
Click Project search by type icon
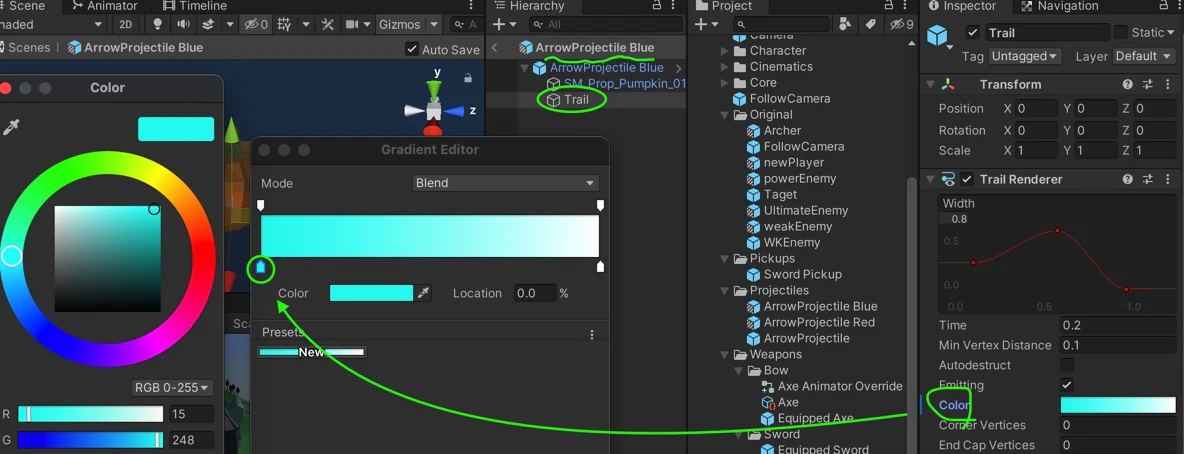coord(845,24)
